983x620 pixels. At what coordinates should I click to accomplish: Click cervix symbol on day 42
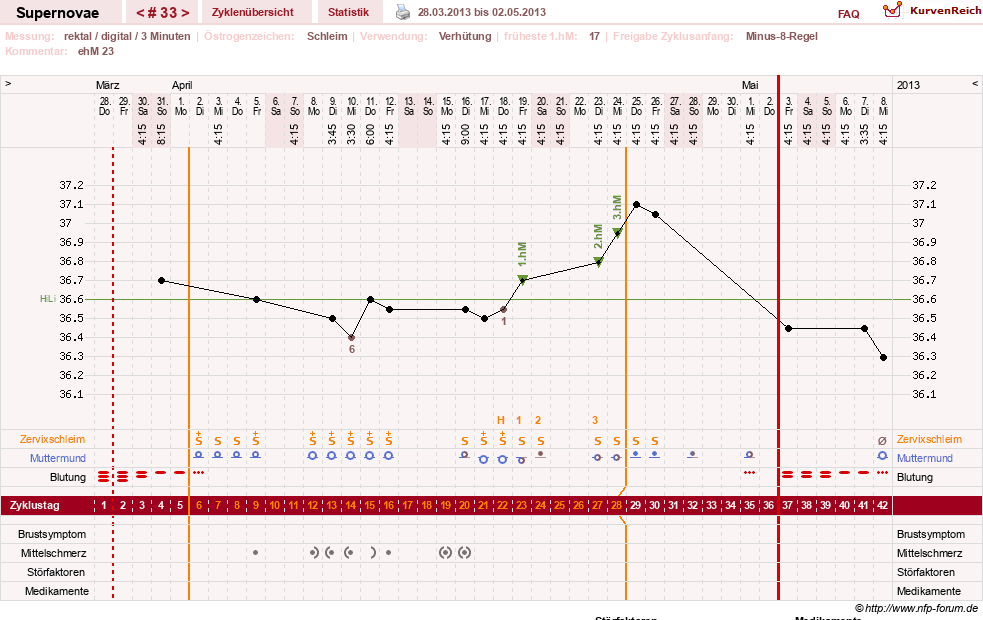pyautogui.click(x=883, y=456)
